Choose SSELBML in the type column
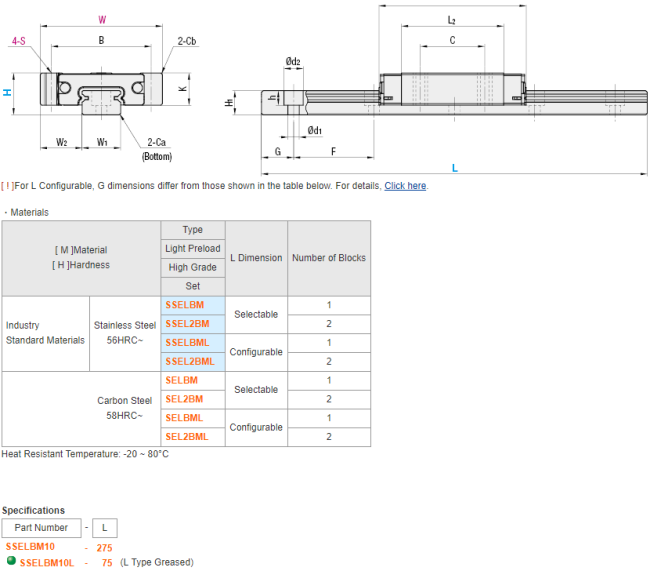This screenshot has height=571, width=650. [x=187, y=343]
